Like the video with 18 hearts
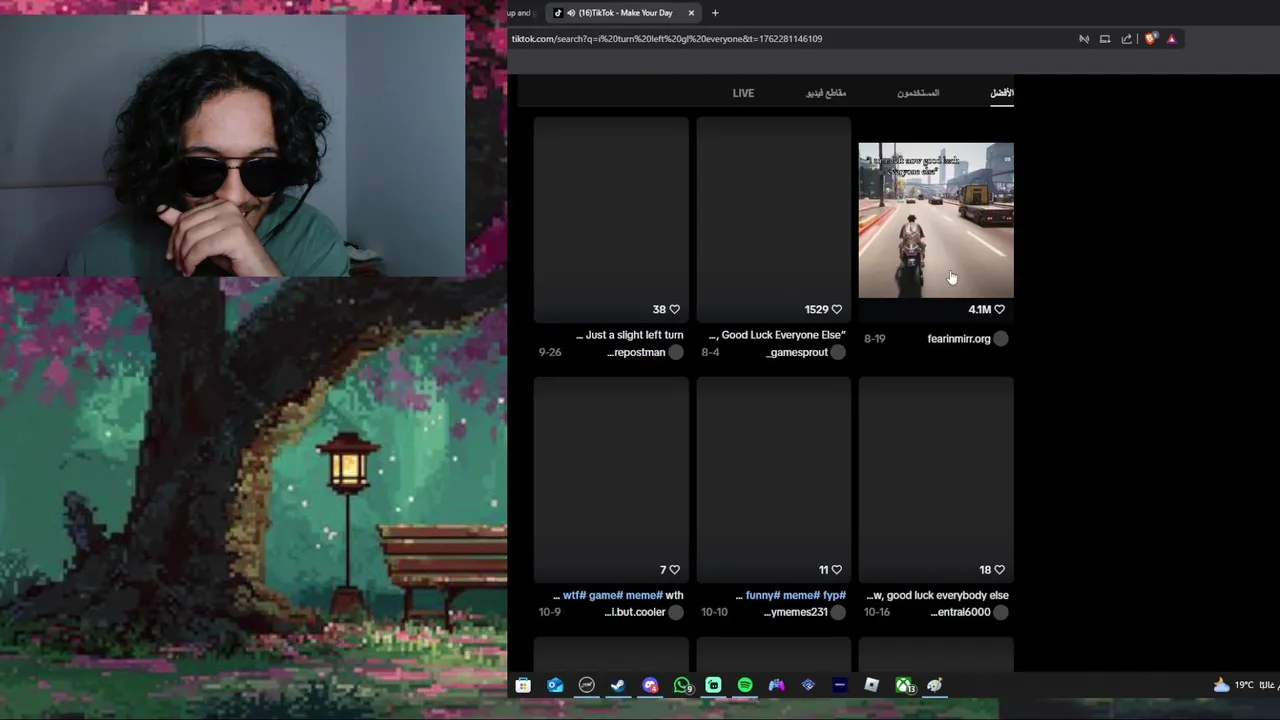1280x720 pixels. click(x=999, y=570)
